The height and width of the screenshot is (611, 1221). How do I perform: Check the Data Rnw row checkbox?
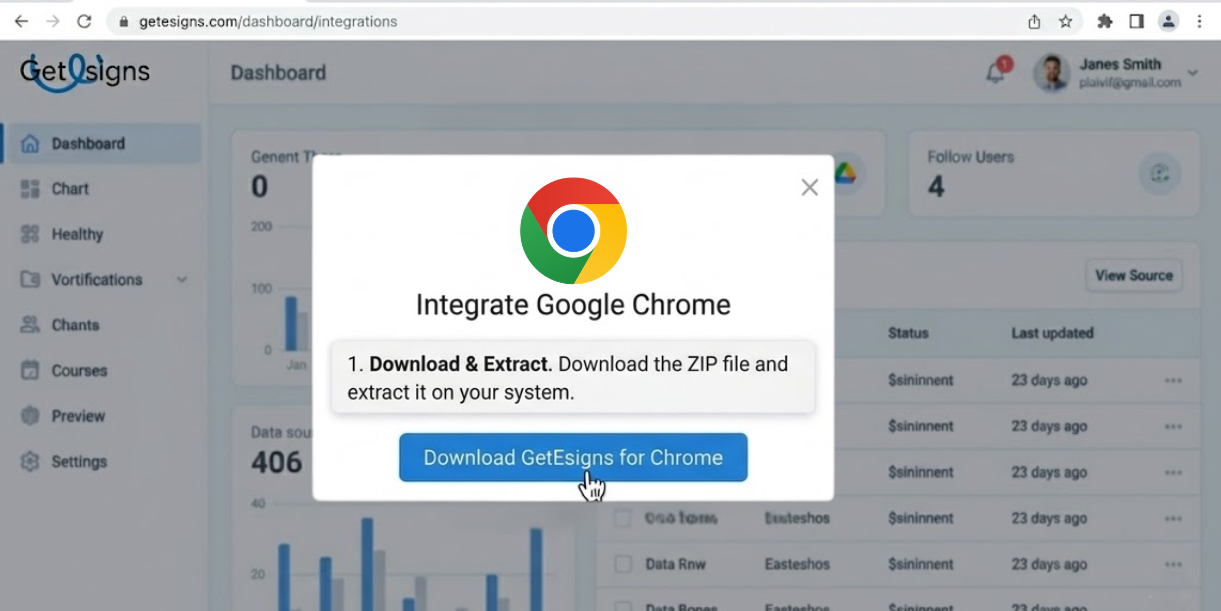(x=623, y=564)
